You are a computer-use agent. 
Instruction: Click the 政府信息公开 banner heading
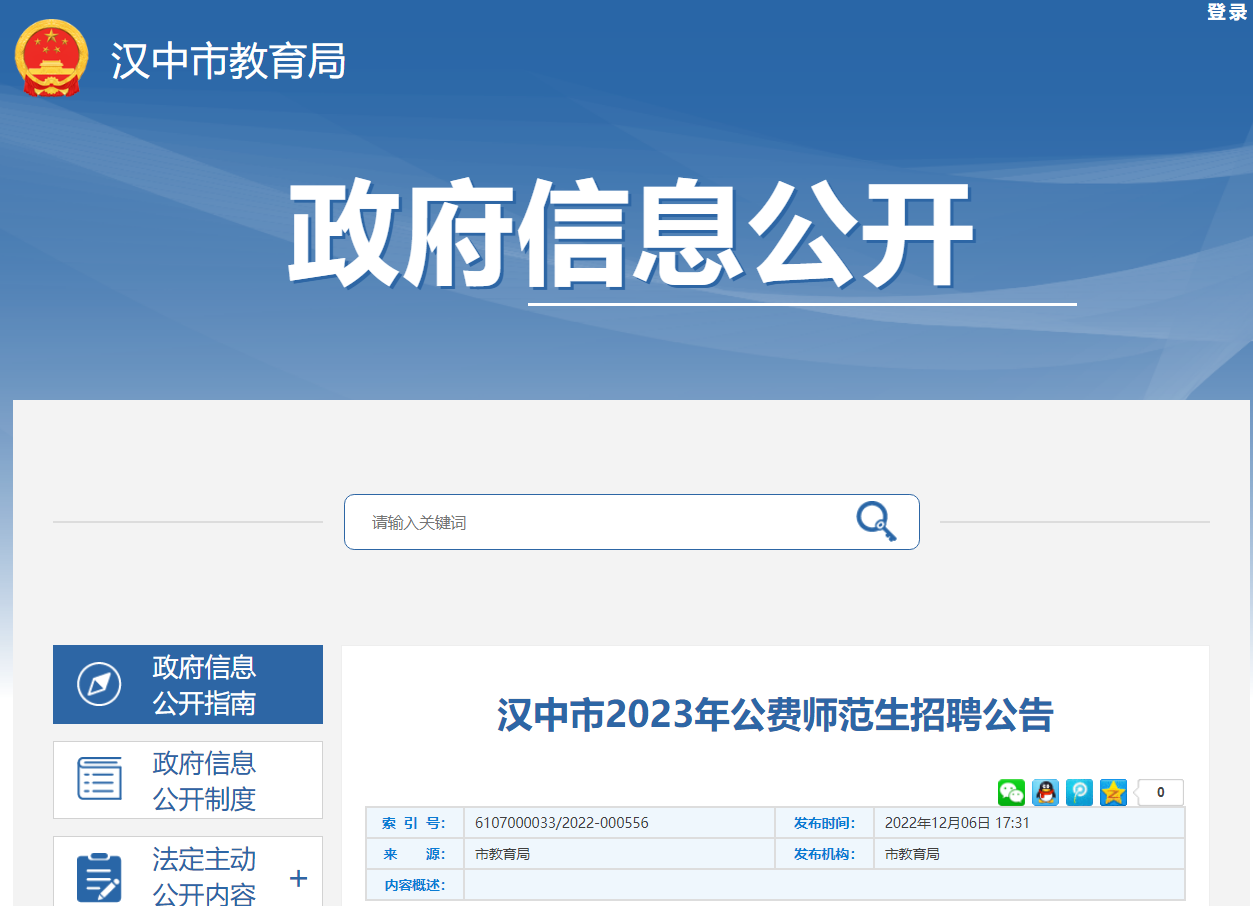[x=630, y=235]
